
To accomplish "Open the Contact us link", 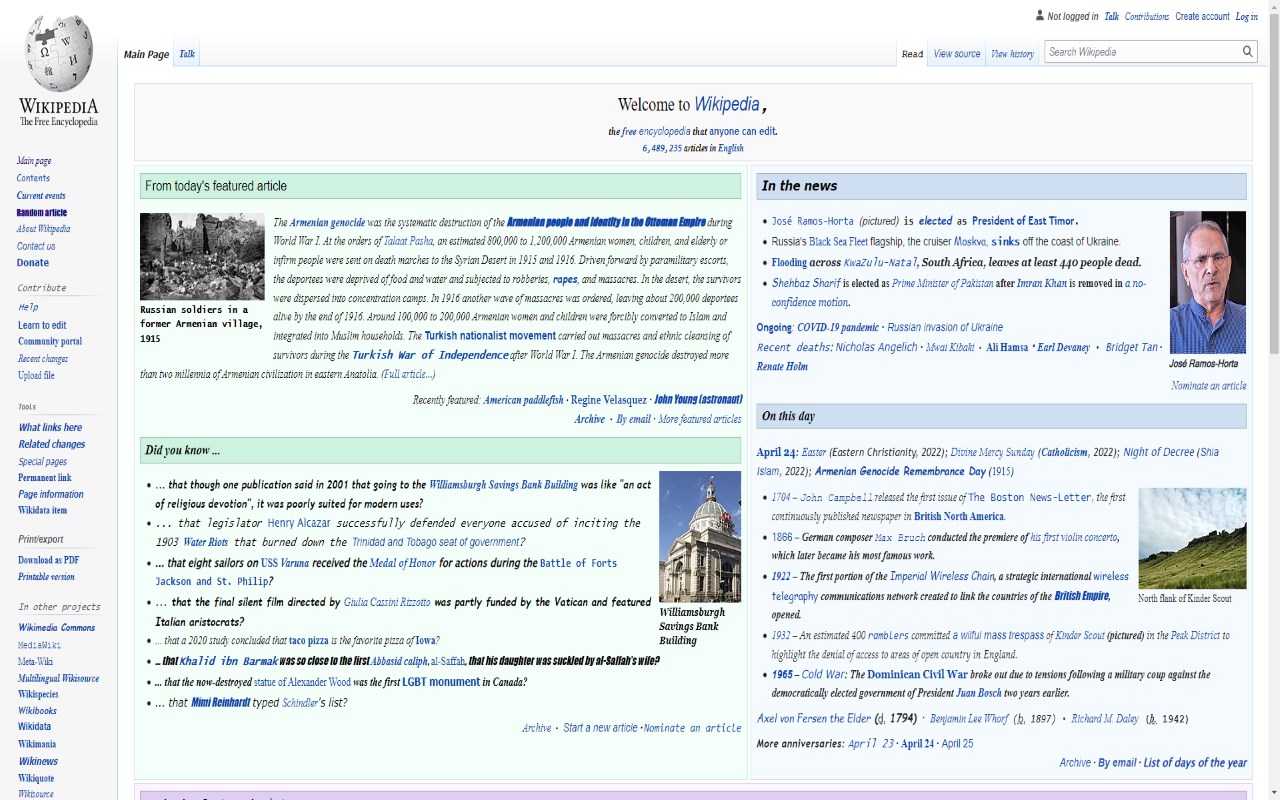I will [36, 246].
